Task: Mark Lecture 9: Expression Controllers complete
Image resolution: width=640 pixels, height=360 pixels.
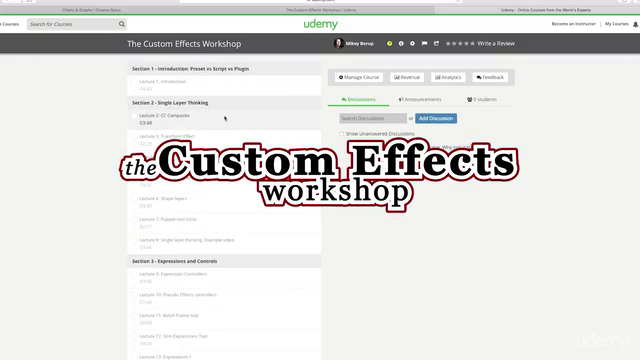Action: 134,274
